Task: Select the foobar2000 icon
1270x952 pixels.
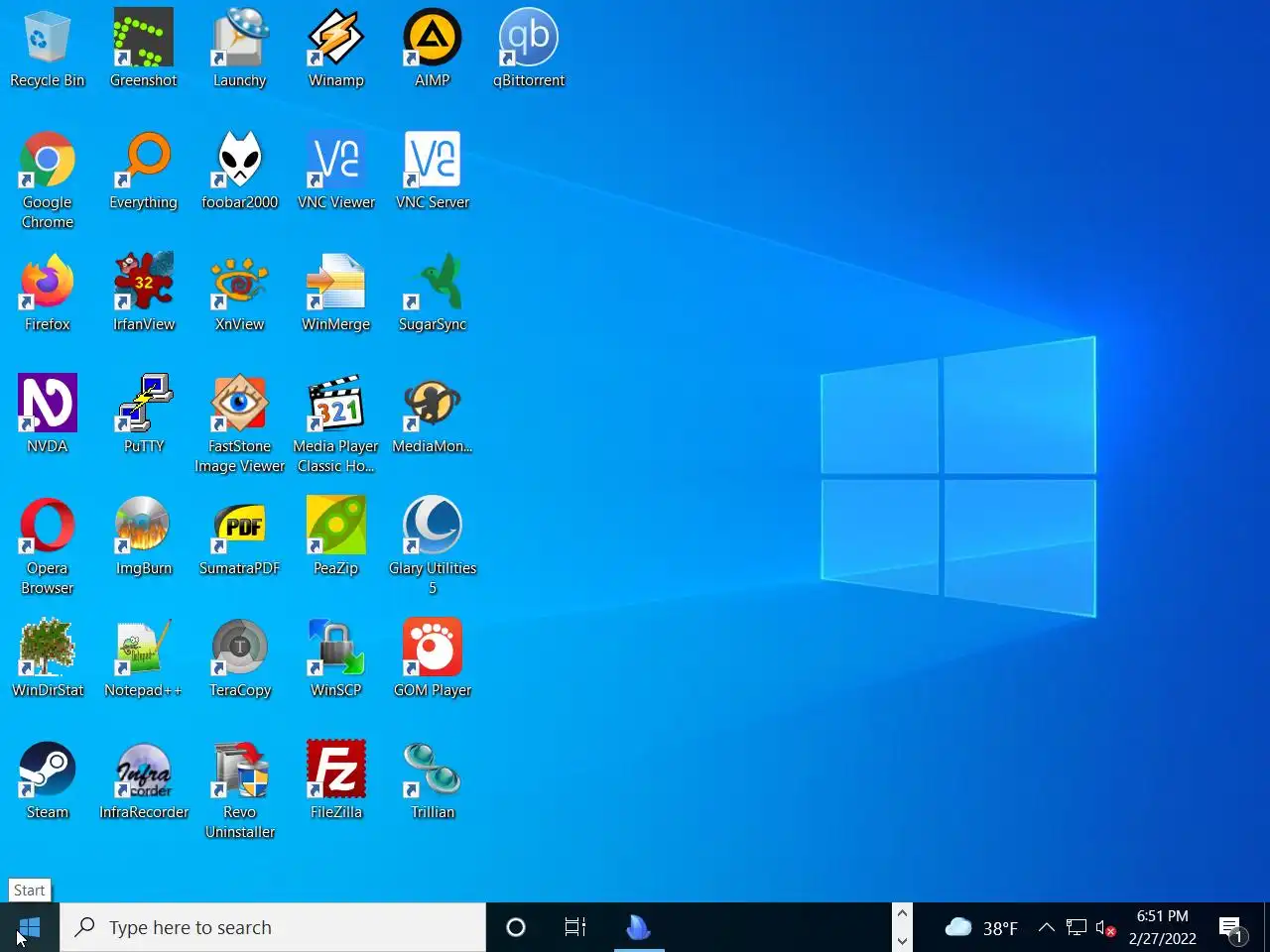Action: click(239, 171)
